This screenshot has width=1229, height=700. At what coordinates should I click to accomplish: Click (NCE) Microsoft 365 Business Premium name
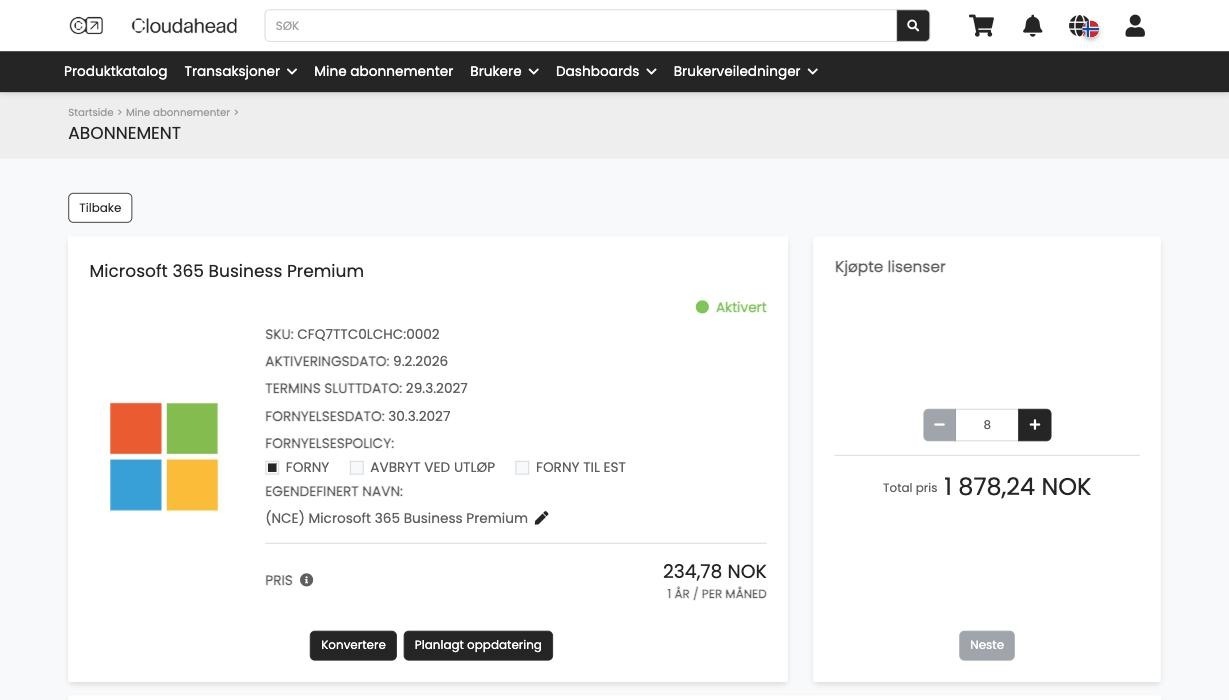396,518
